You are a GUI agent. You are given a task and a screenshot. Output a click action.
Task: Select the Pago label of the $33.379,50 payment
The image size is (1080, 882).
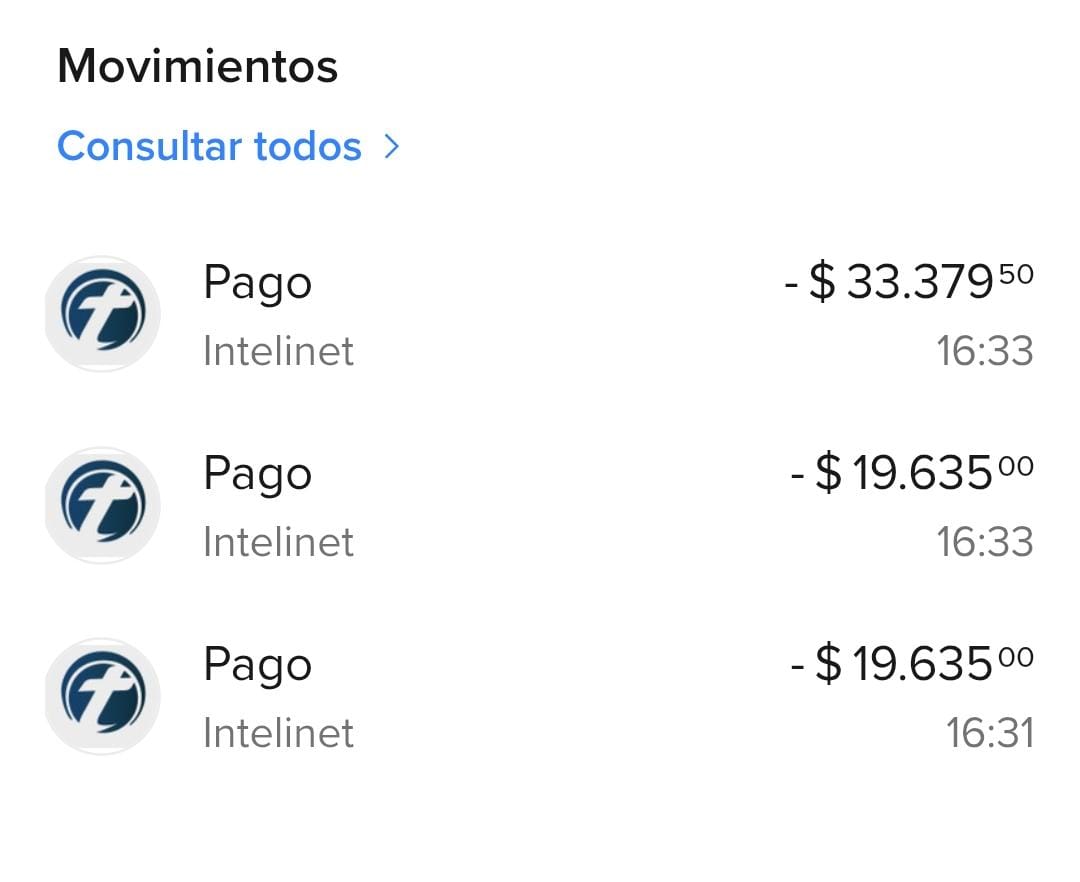257,284
